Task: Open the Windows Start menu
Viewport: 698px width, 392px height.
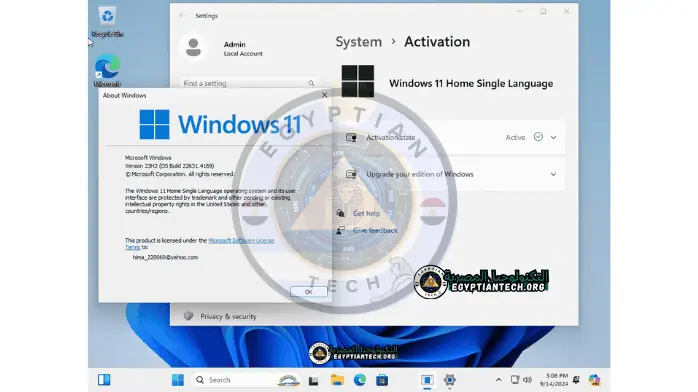Action: pyautogui.click(x=178, y=380)
